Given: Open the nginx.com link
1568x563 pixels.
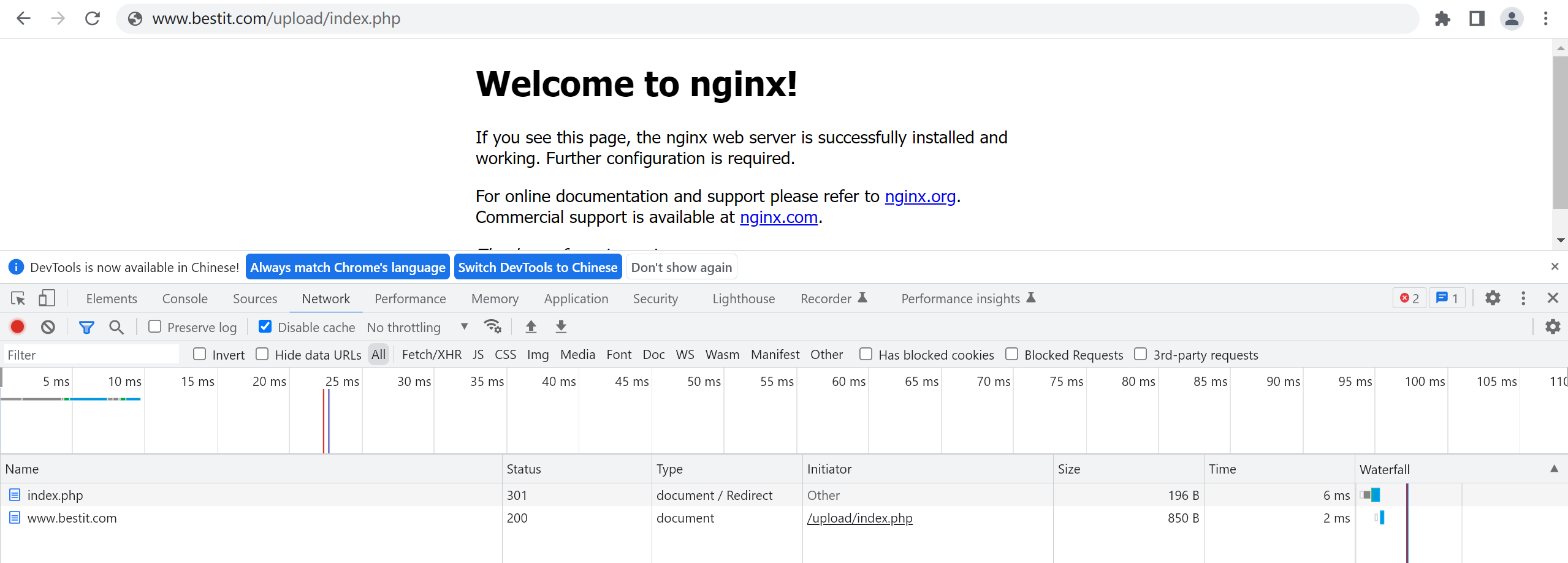Looking at the screenshot, I should coord(778,217).
